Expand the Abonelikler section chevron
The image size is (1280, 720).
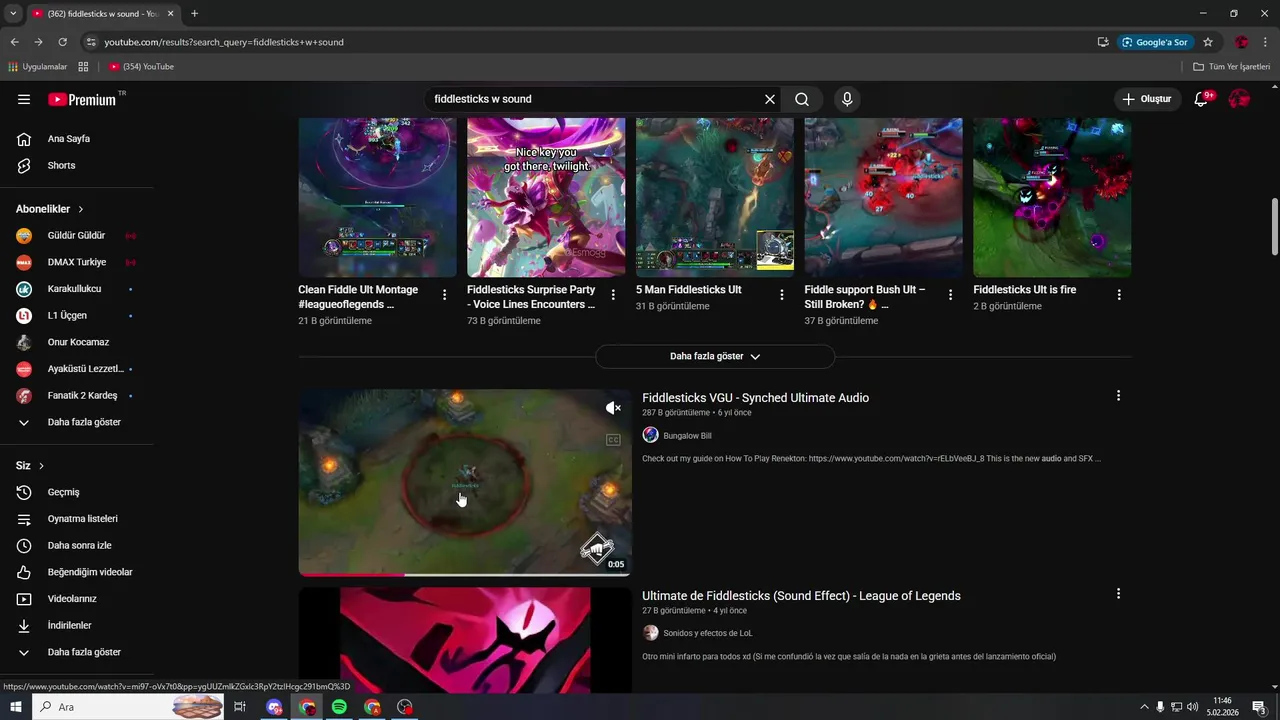[x=80, y=209]
